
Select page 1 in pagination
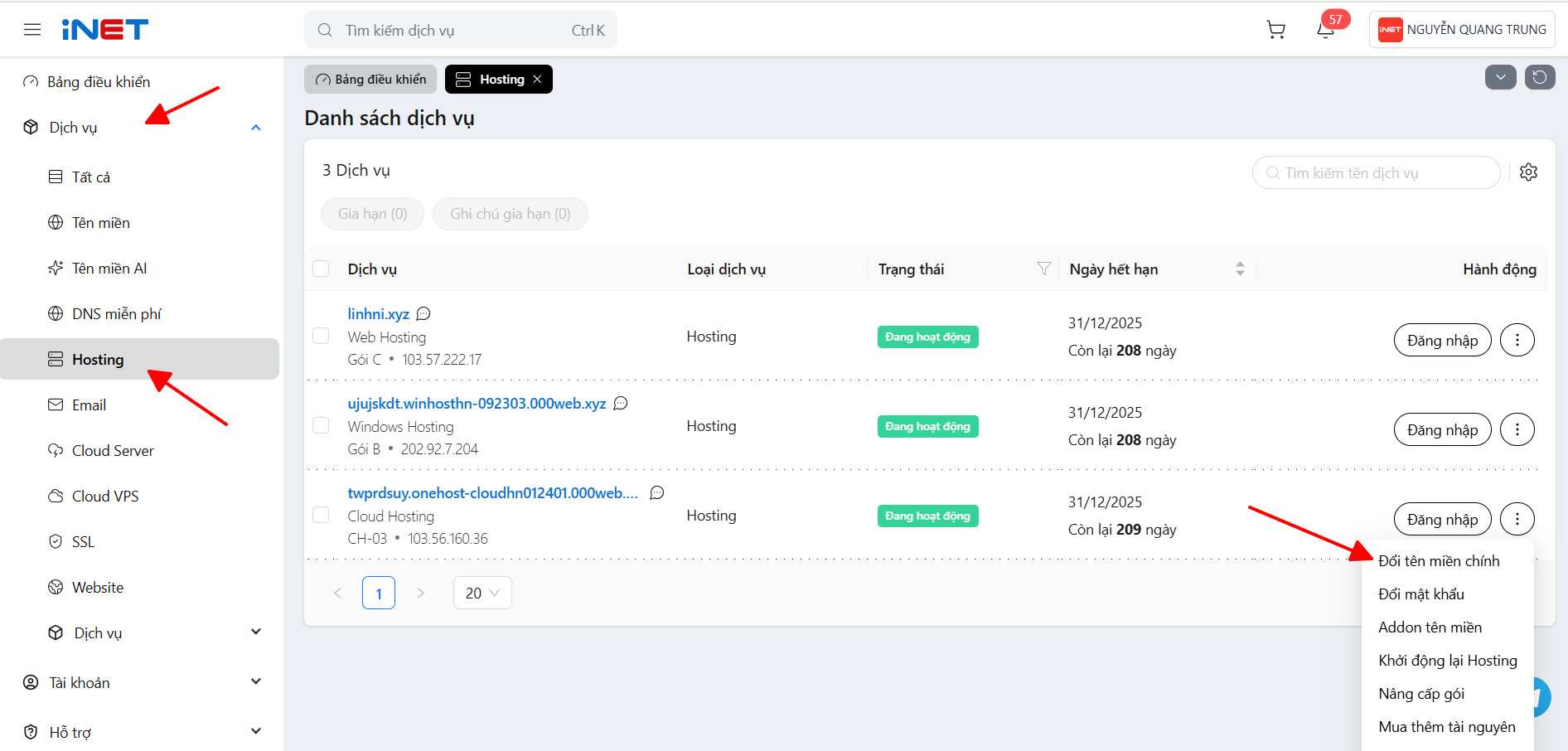(x=379, y=593)
